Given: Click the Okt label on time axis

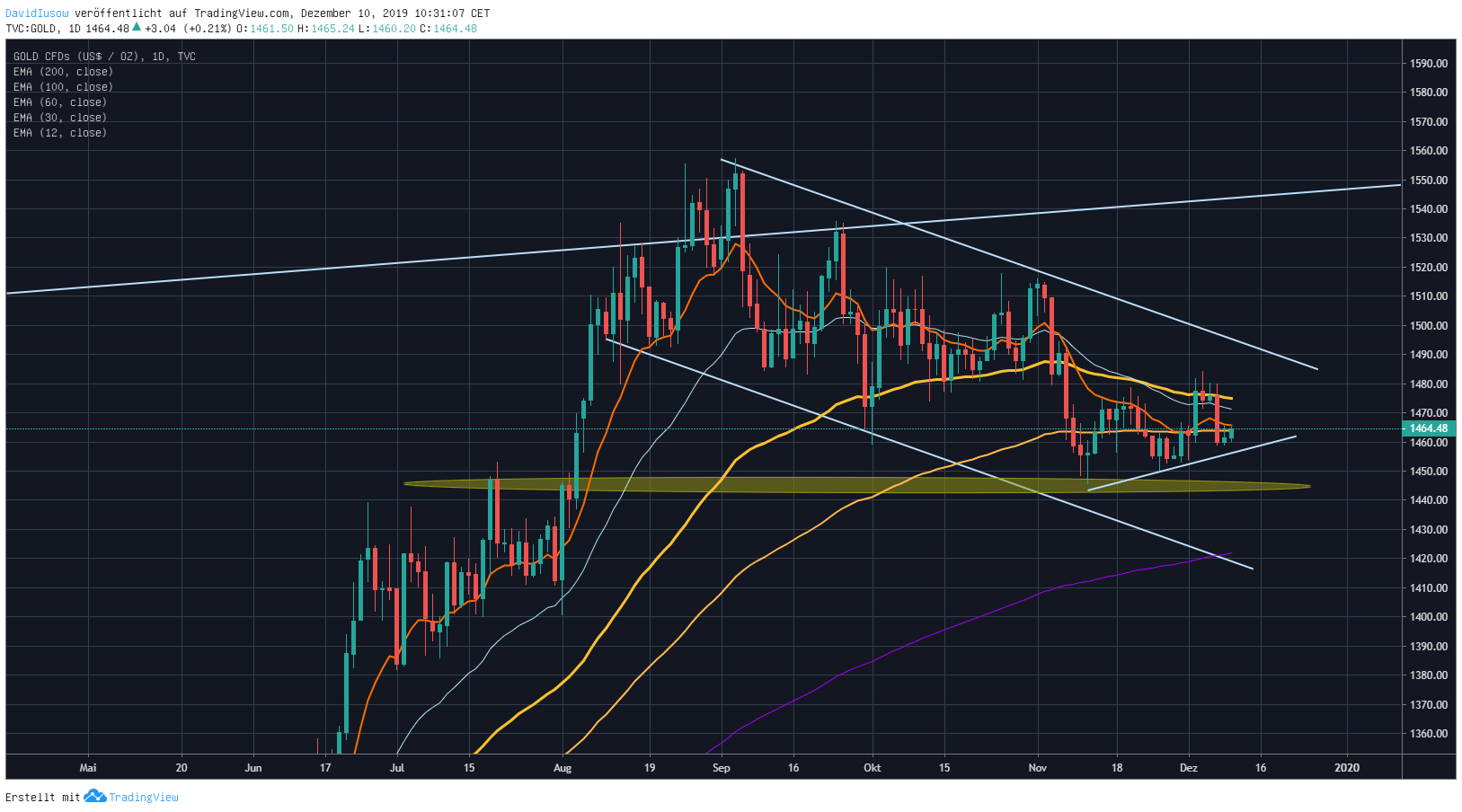Looking at the screenshot, I should [872, 768].
